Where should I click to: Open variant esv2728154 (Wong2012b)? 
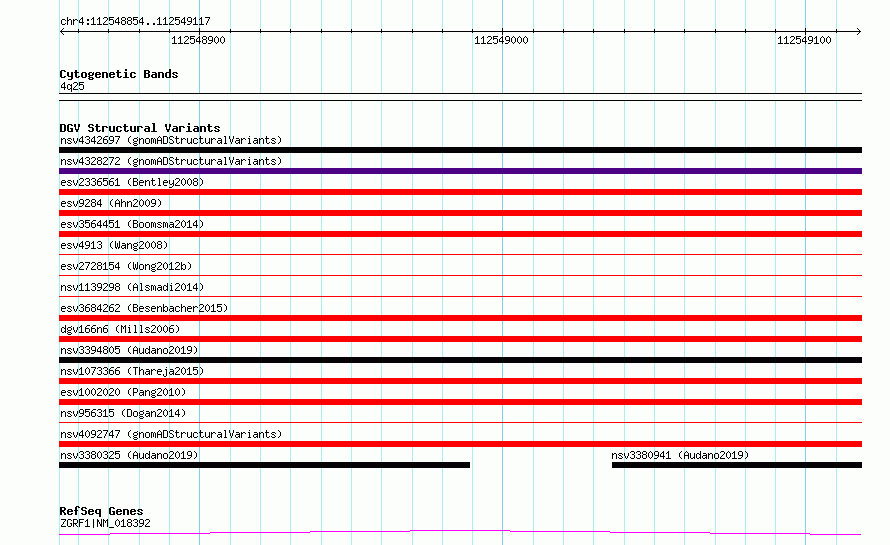pyautogui.click(x=126, y=266)
